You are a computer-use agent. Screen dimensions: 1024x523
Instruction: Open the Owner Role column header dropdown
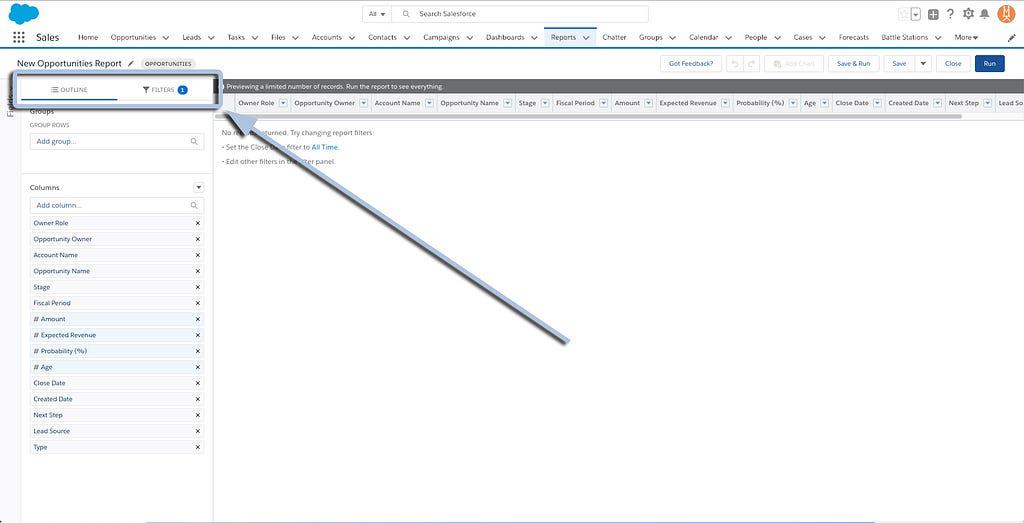283,103
